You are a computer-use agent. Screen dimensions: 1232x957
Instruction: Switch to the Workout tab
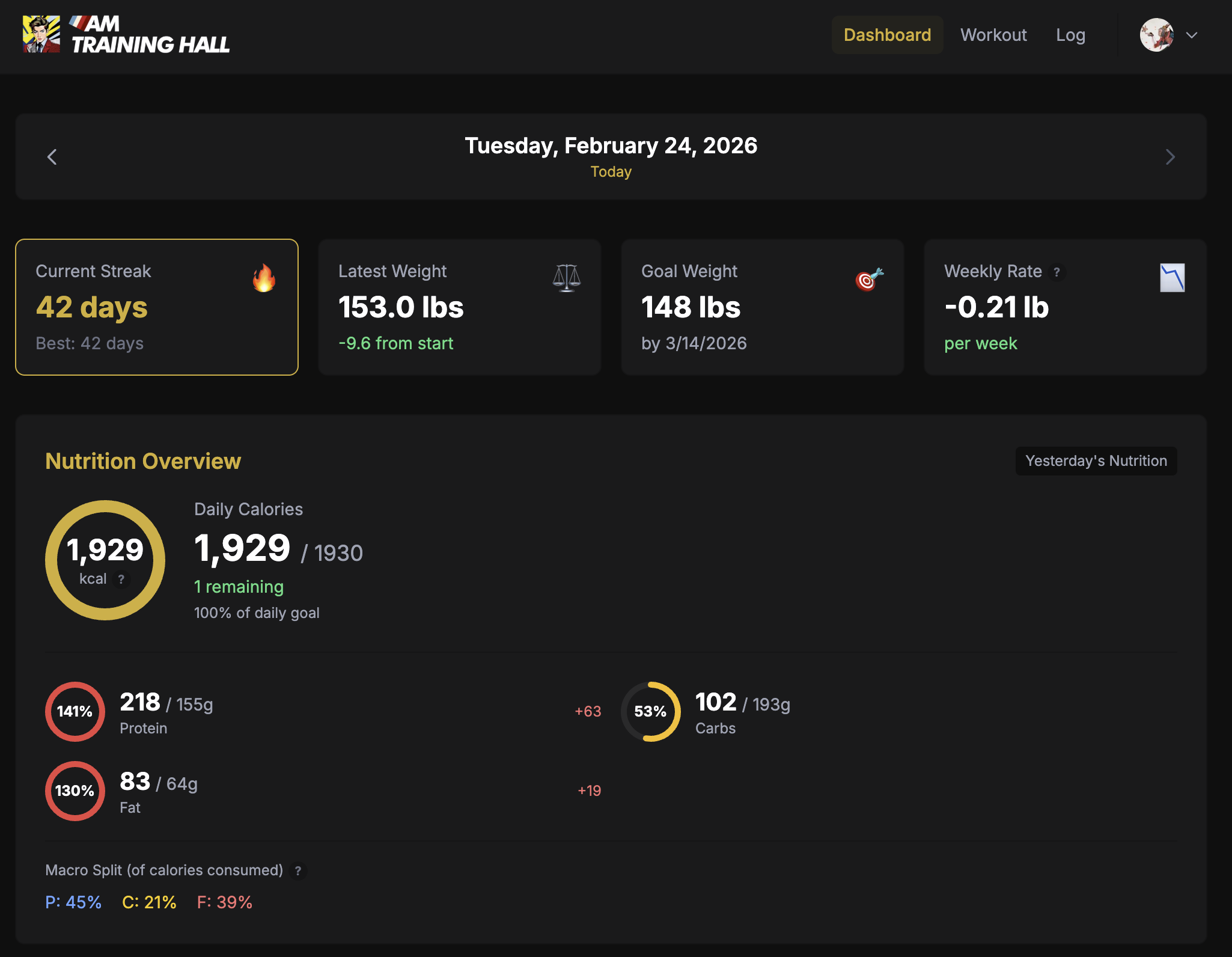[x=993, y=35]
